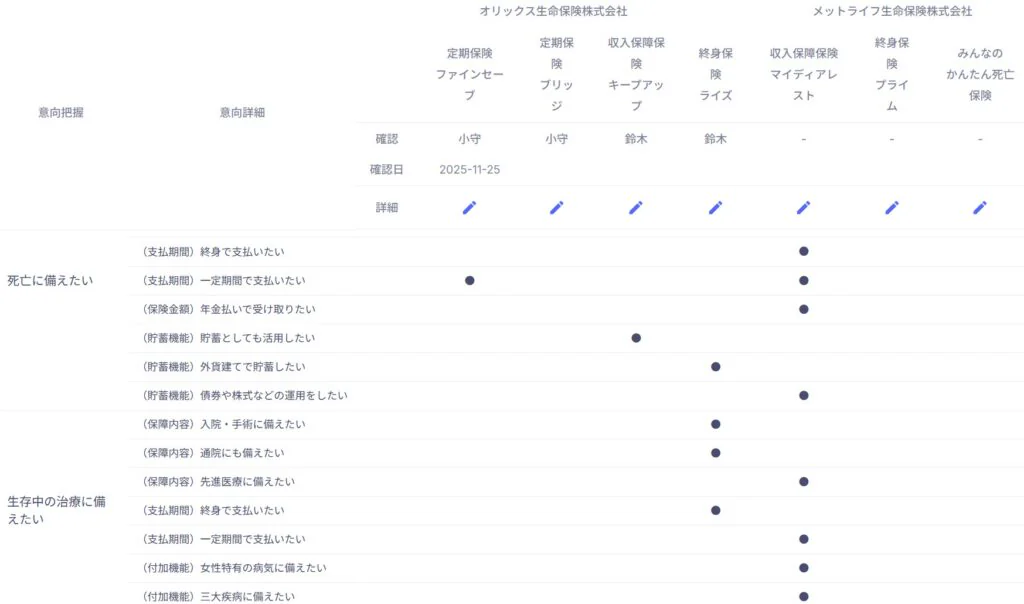Click マイディアレスト dot in 生存中の治療 一定期間で支払いたい row
The height and width of the screenshot is (604, 1024).
pos(804,539)
